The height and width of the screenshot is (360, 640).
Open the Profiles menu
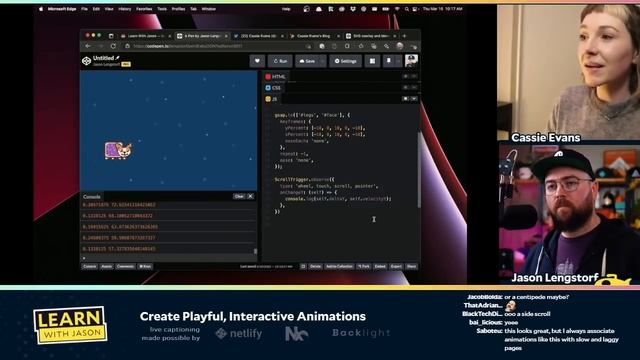(178, 9)
